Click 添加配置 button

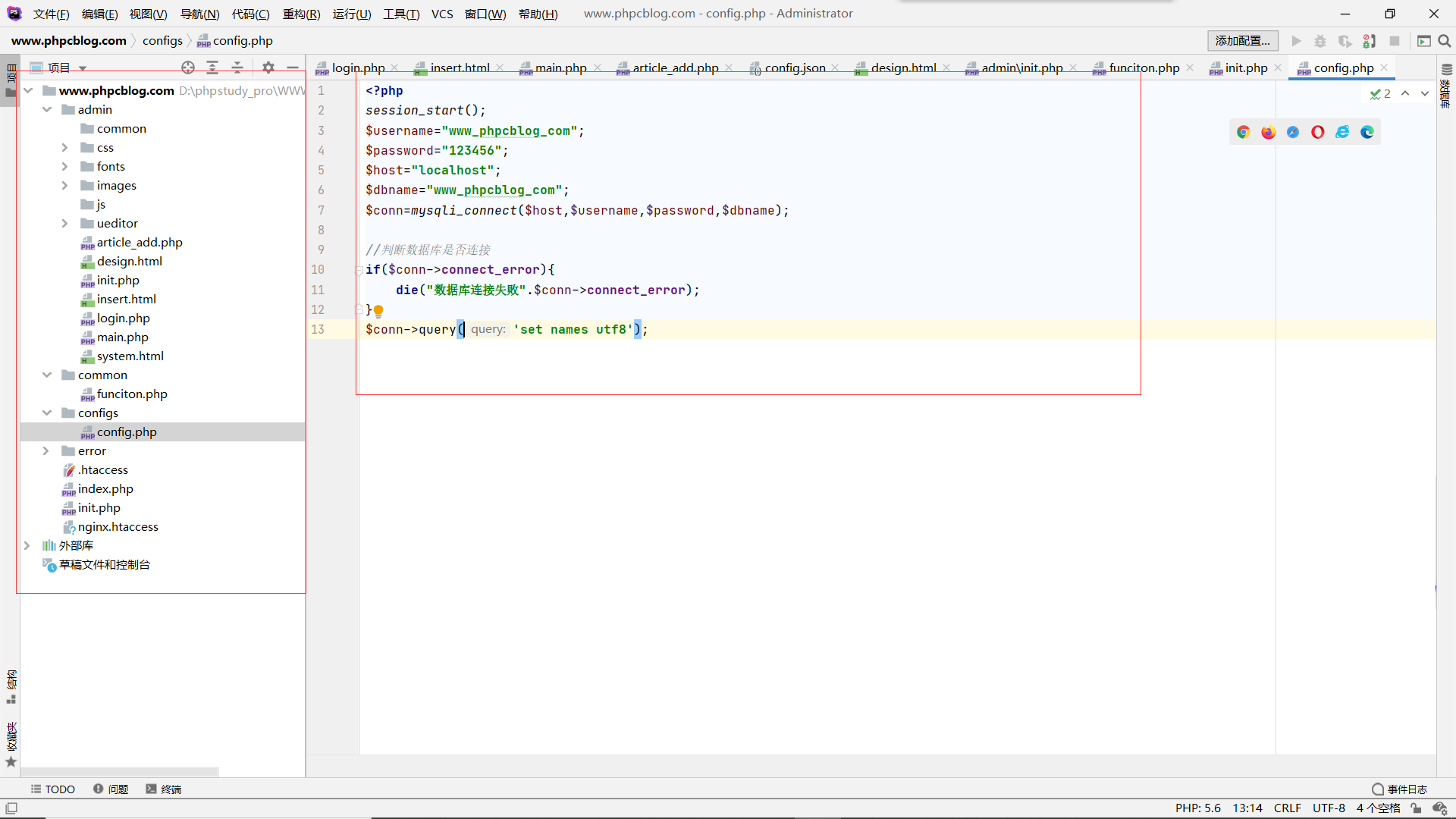point(1243,41)
